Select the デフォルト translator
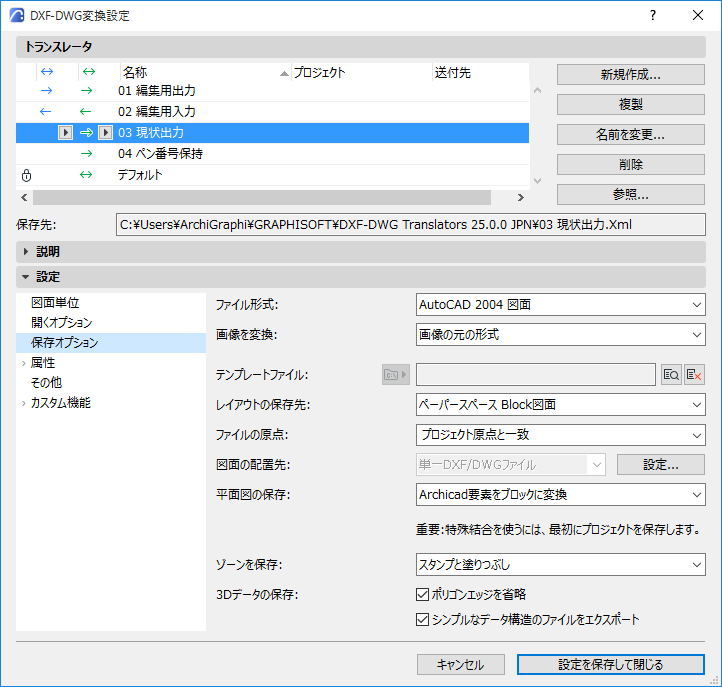The width and height of the screenshot is (722, 687). (x=272, y=175)
